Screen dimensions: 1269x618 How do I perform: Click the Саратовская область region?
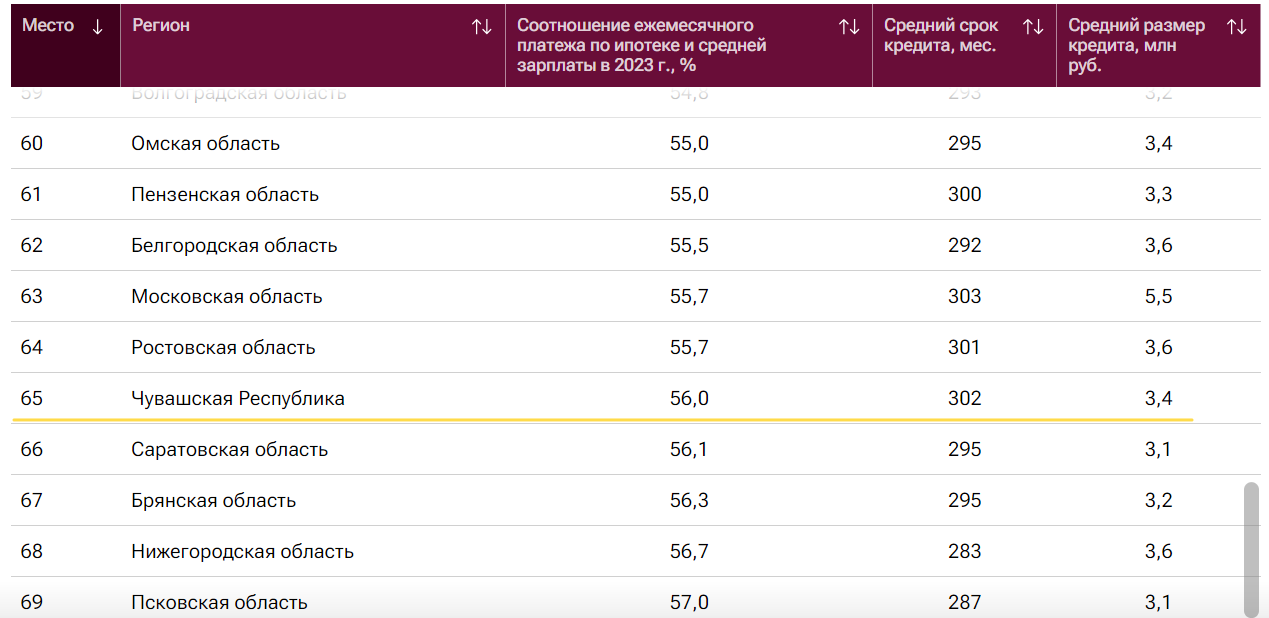(229, 450)
